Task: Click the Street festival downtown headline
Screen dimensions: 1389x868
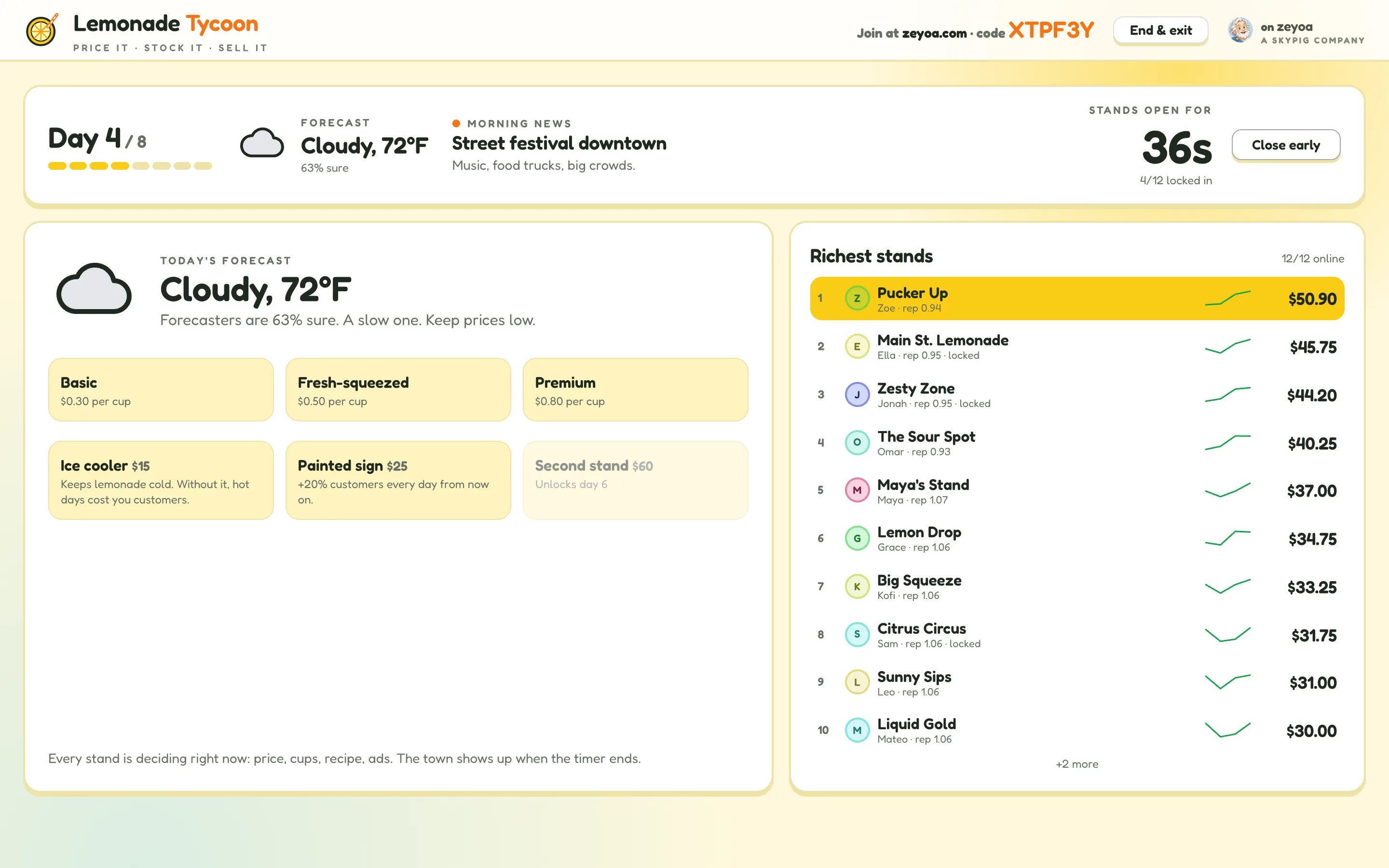Action: (x=559, y=144)
